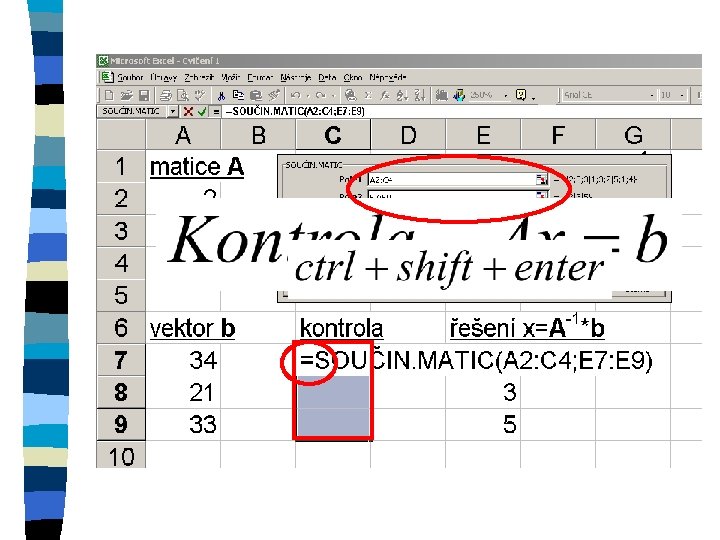Click the green Enter checkmark in formula bar
This screenshot has height=540, width=720.
pos(202,111)
